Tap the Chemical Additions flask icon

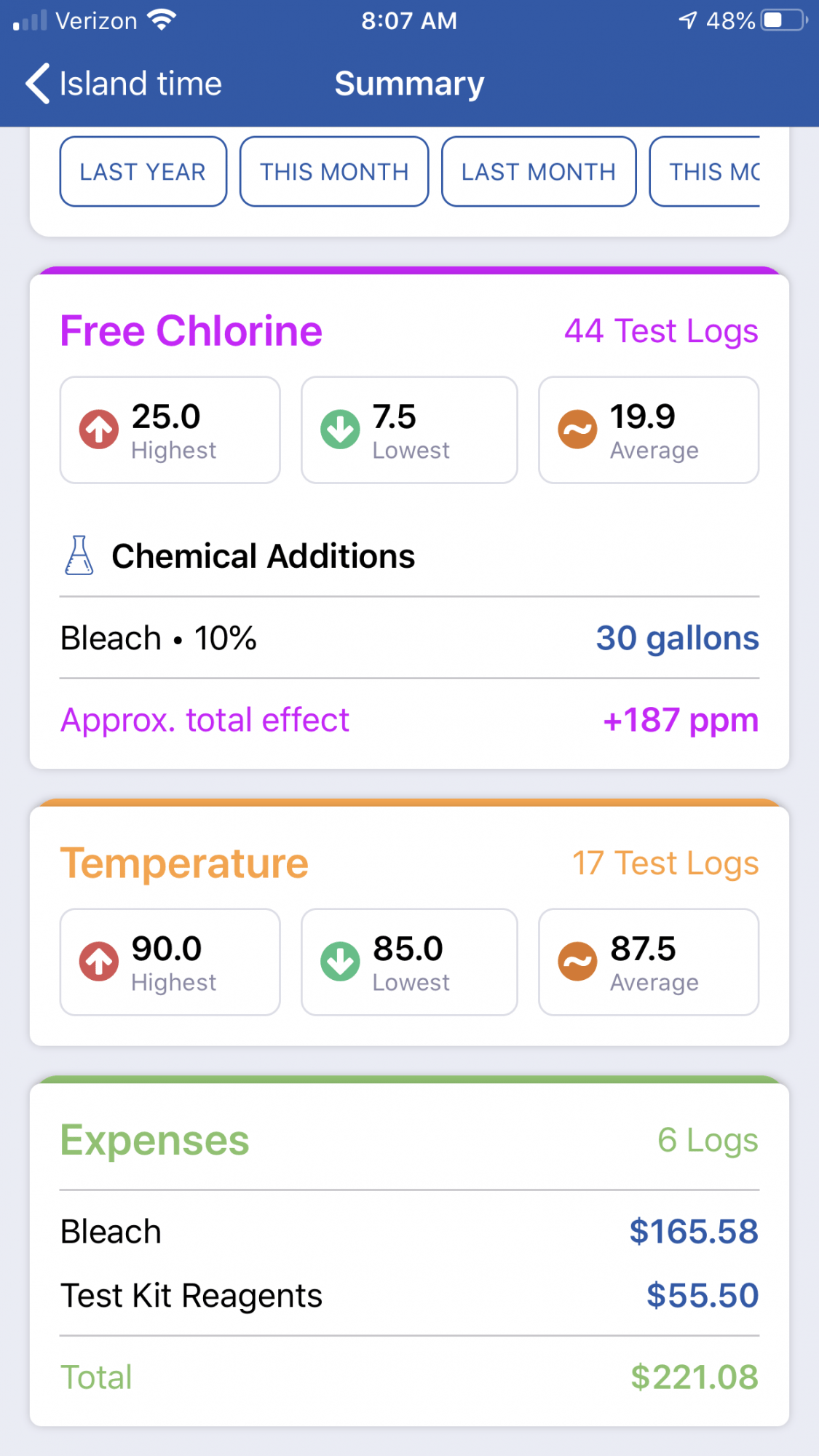tap(79, 555)
